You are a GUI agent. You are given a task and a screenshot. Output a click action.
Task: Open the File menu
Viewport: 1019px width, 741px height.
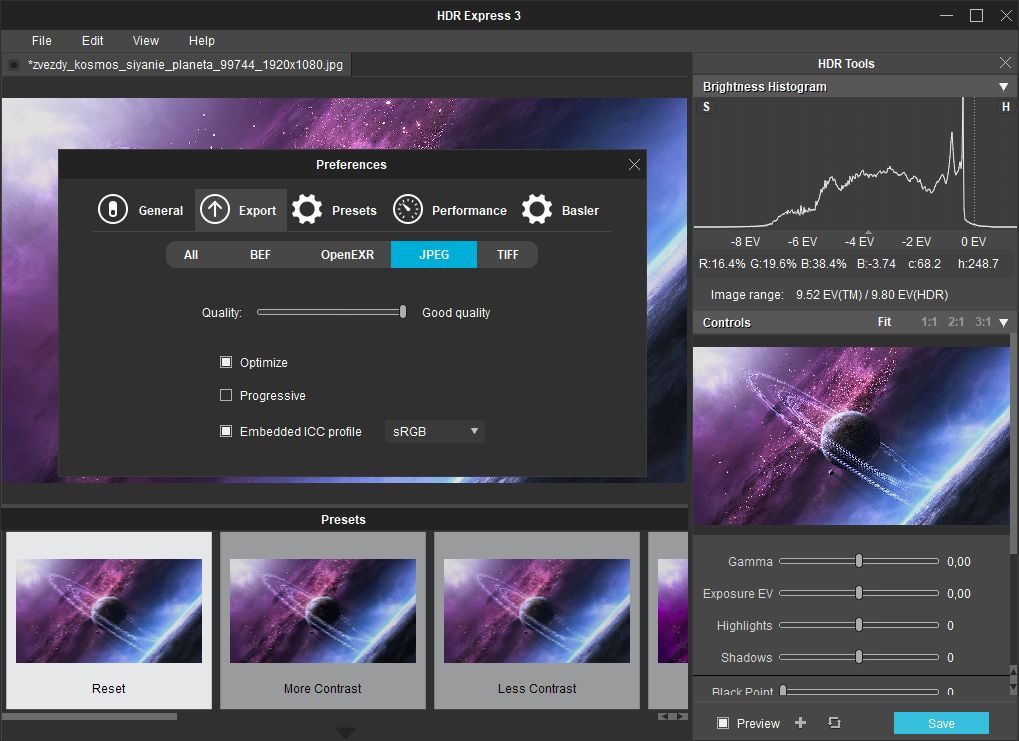(x=42, y=40)
